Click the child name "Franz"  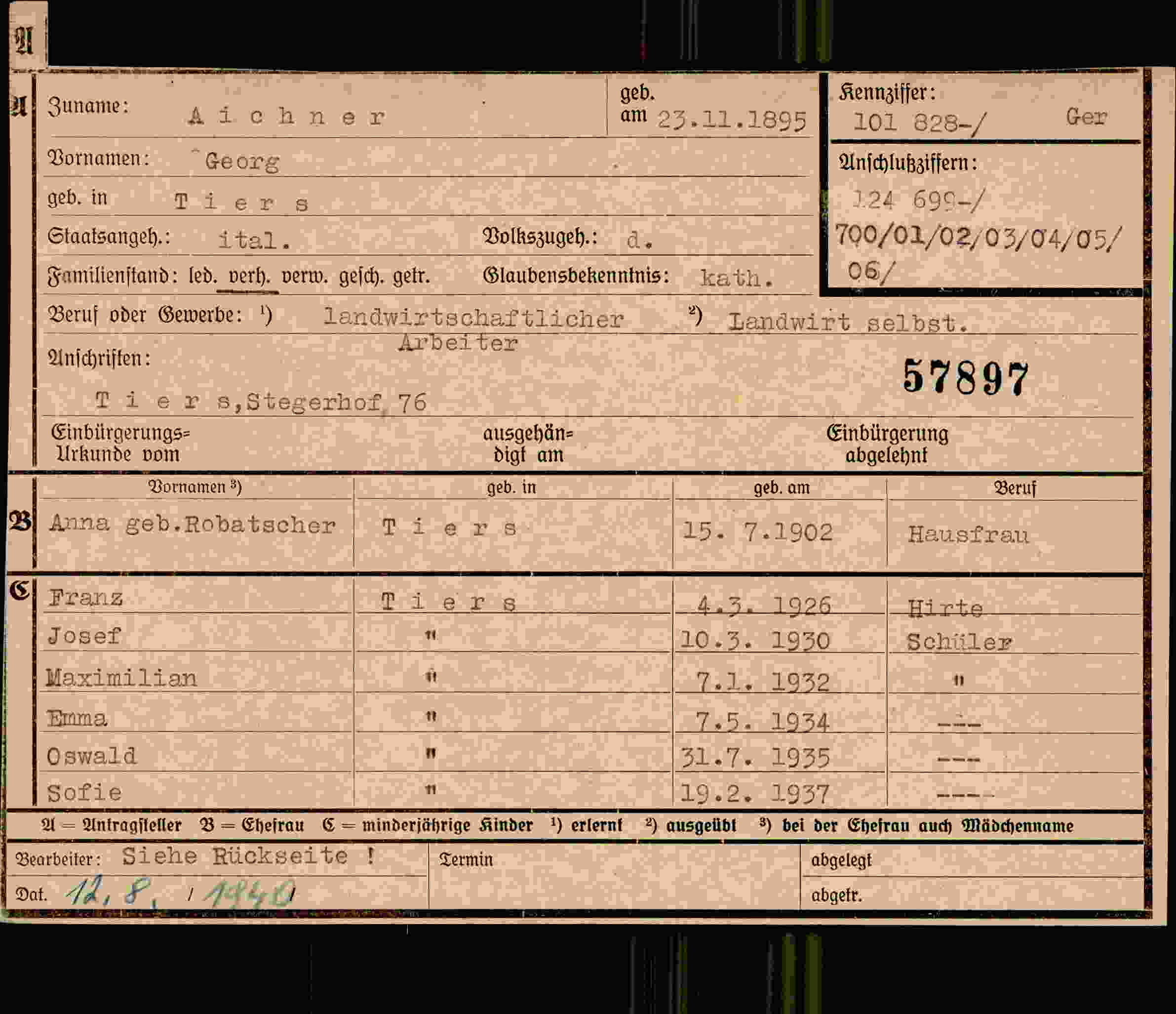(86, 598)
